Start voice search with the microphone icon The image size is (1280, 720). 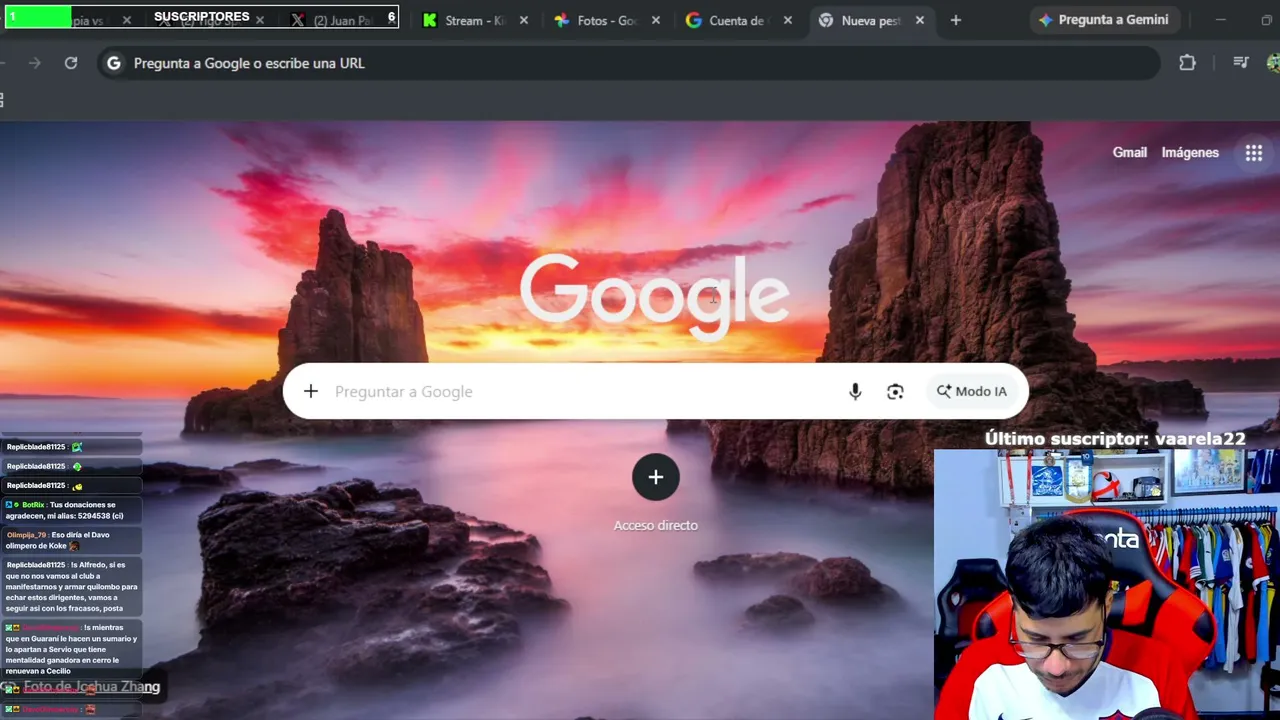[x=855, y=391]
